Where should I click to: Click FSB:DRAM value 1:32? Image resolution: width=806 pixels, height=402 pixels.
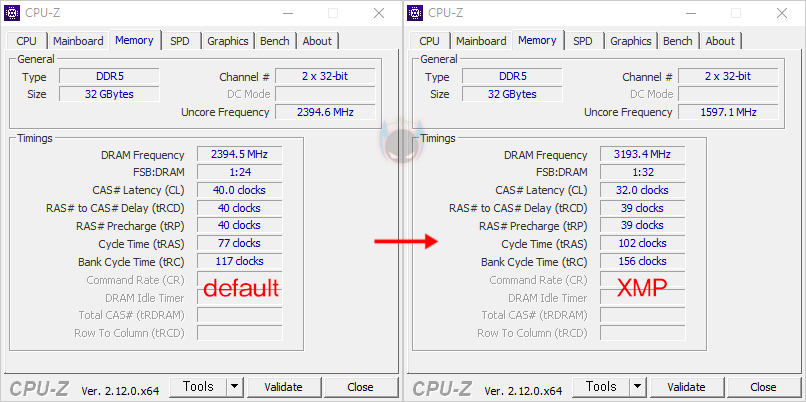pyautogui.click(x=643, y=172)
